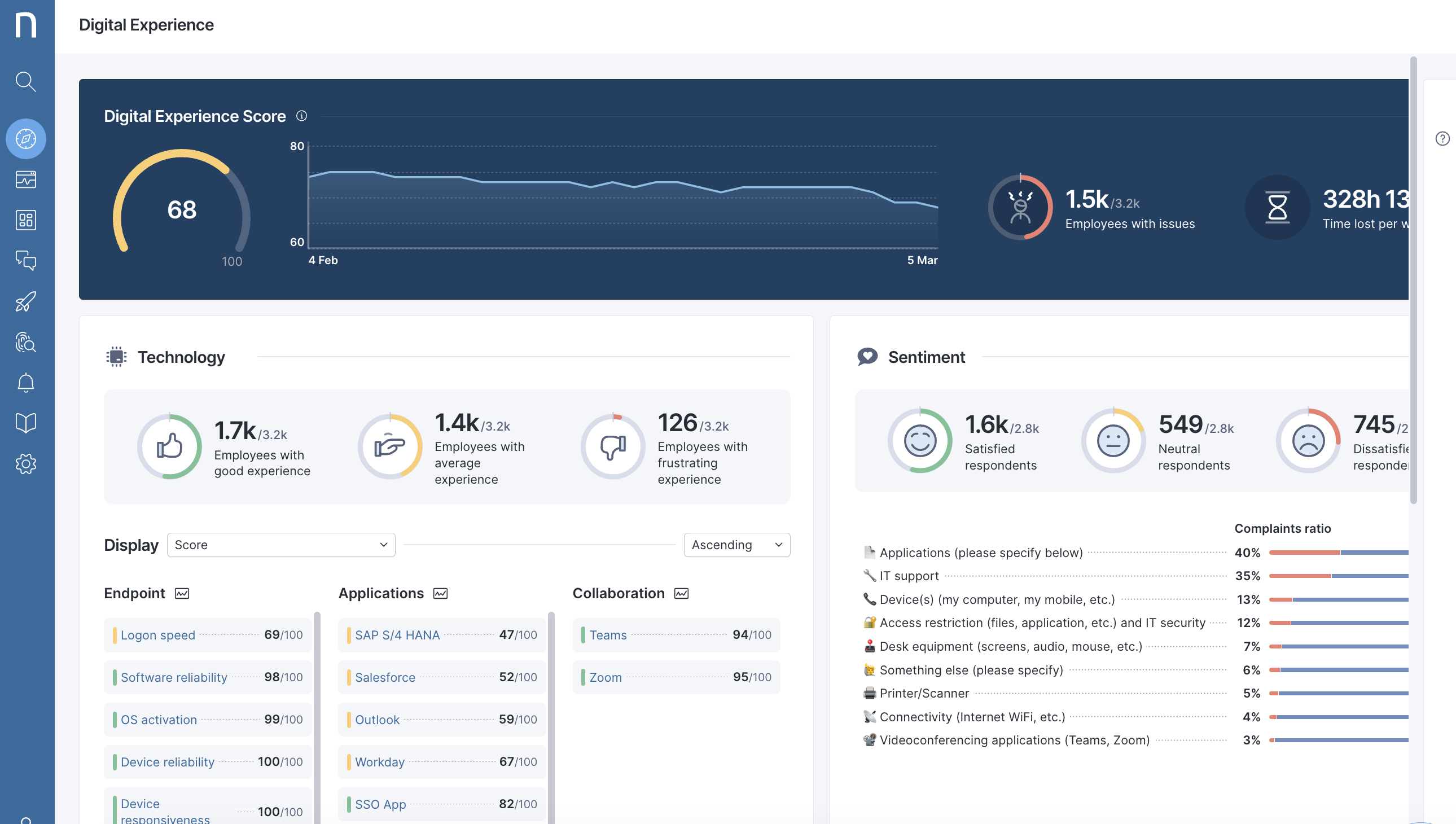The height and width of the screenshot is (824, 1456).
Task: Click the search icon in sidebar
Action: pos(25,81)
